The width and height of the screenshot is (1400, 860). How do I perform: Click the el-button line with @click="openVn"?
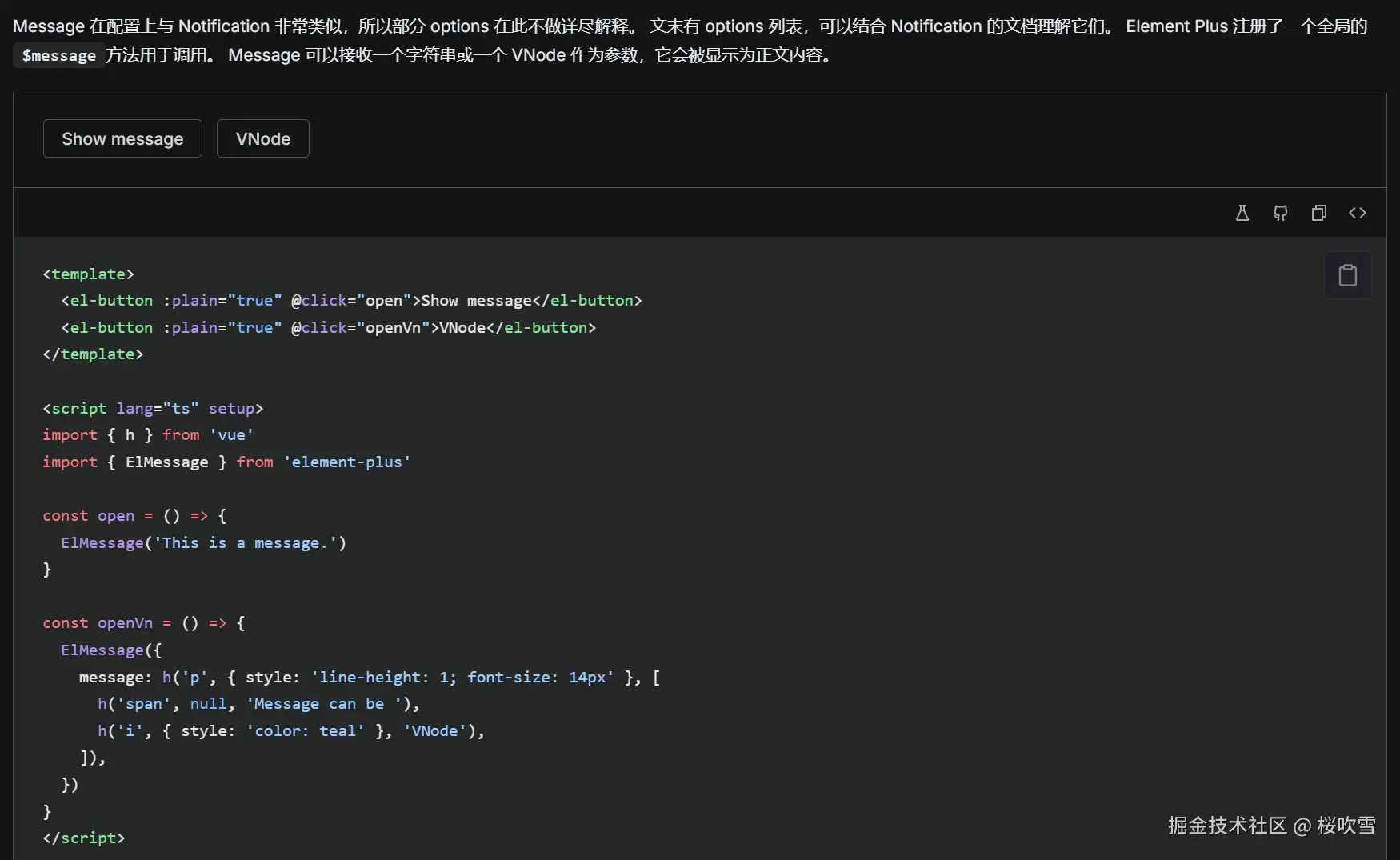(x=329, y=327)
